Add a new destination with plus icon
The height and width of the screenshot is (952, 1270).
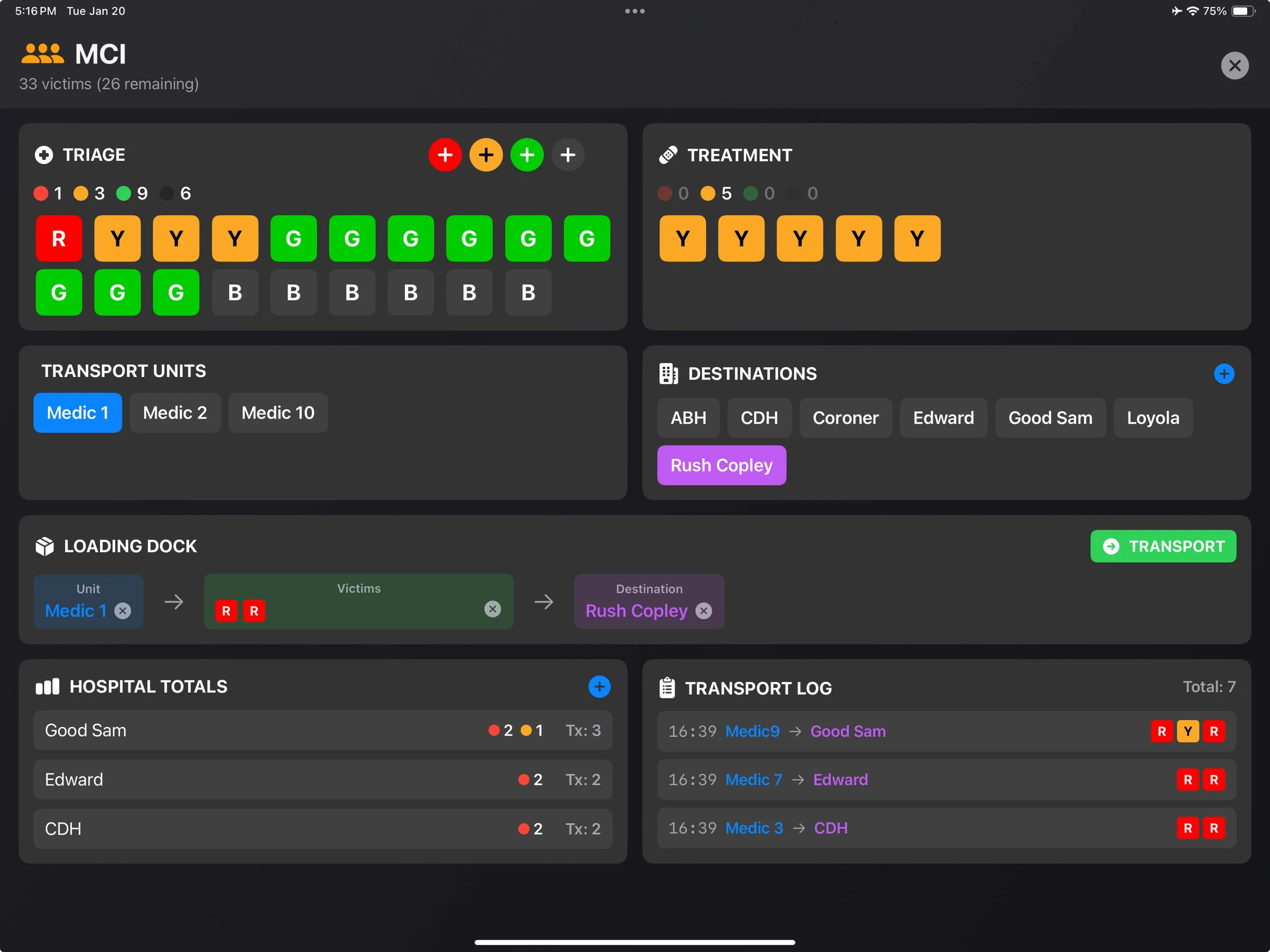coord(1223,374)
